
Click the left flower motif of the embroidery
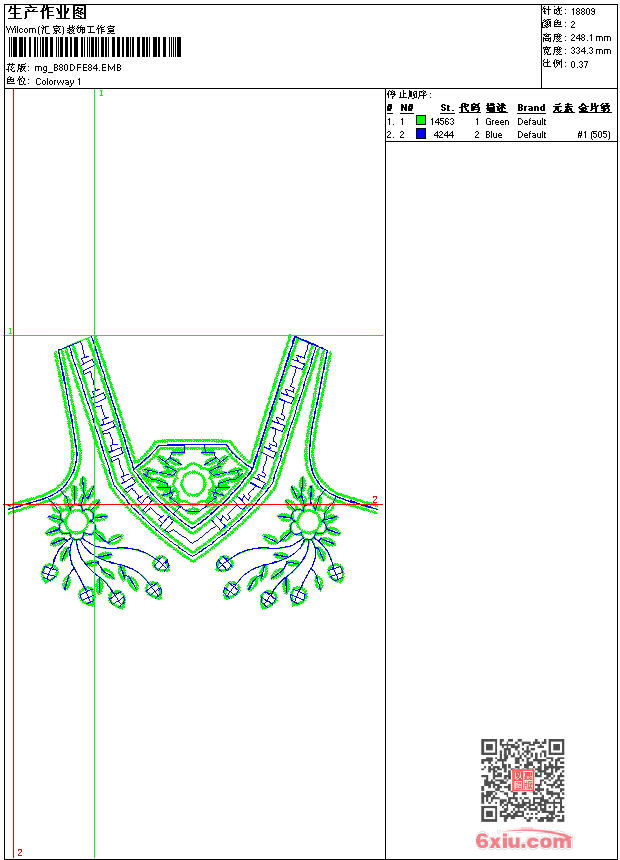pos(77,520)
